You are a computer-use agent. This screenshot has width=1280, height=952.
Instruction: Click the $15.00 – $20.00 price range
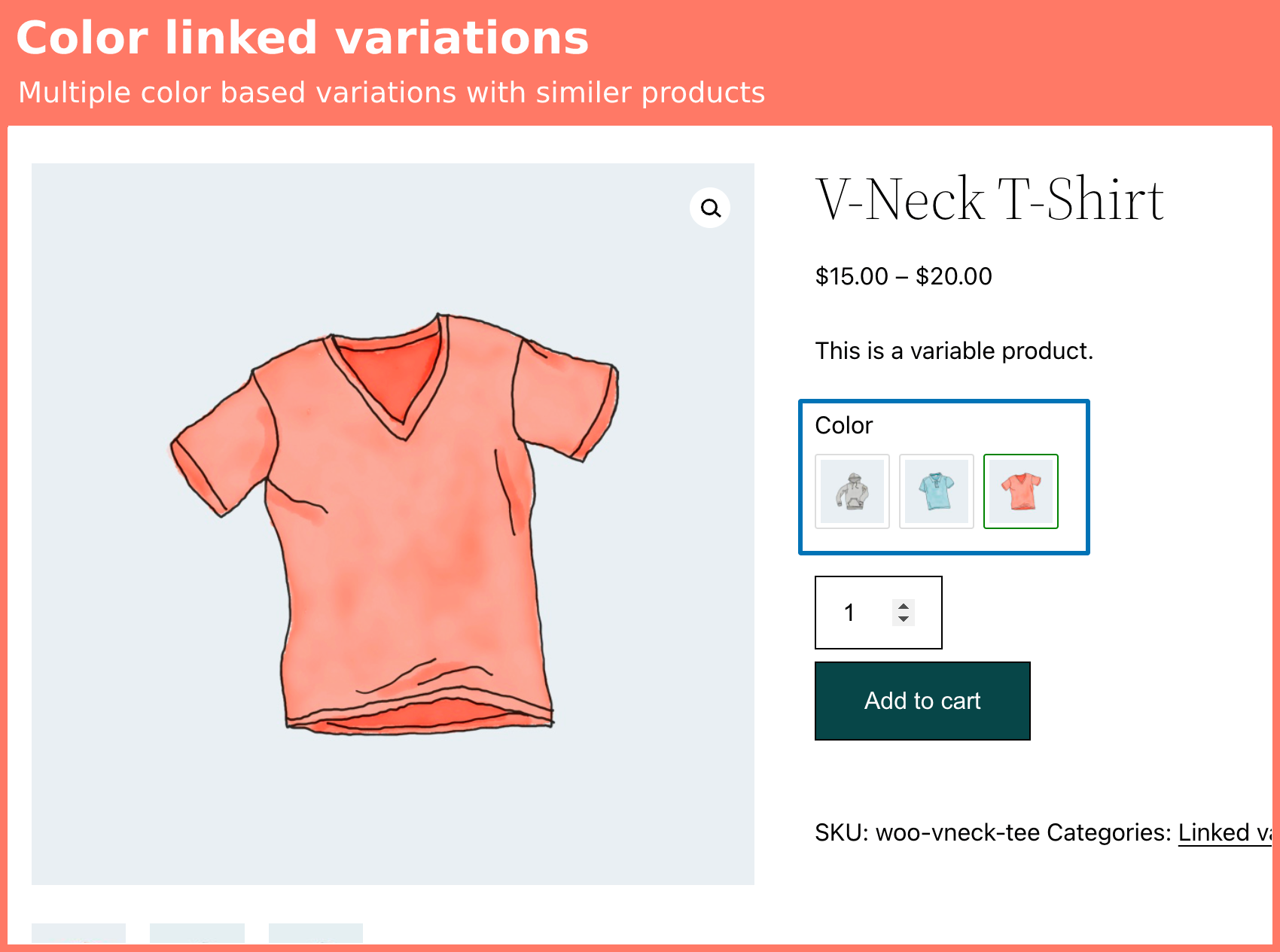pos(904,276)
